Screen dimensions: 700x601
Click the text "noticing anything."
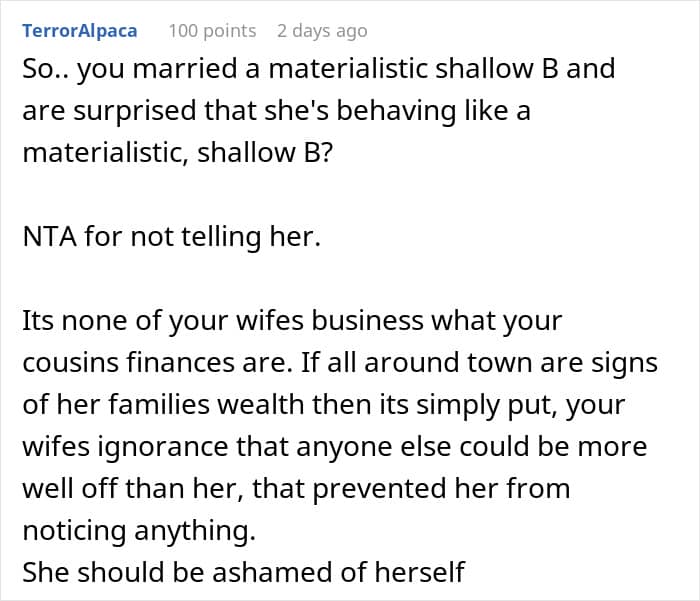tap(139, 530)
